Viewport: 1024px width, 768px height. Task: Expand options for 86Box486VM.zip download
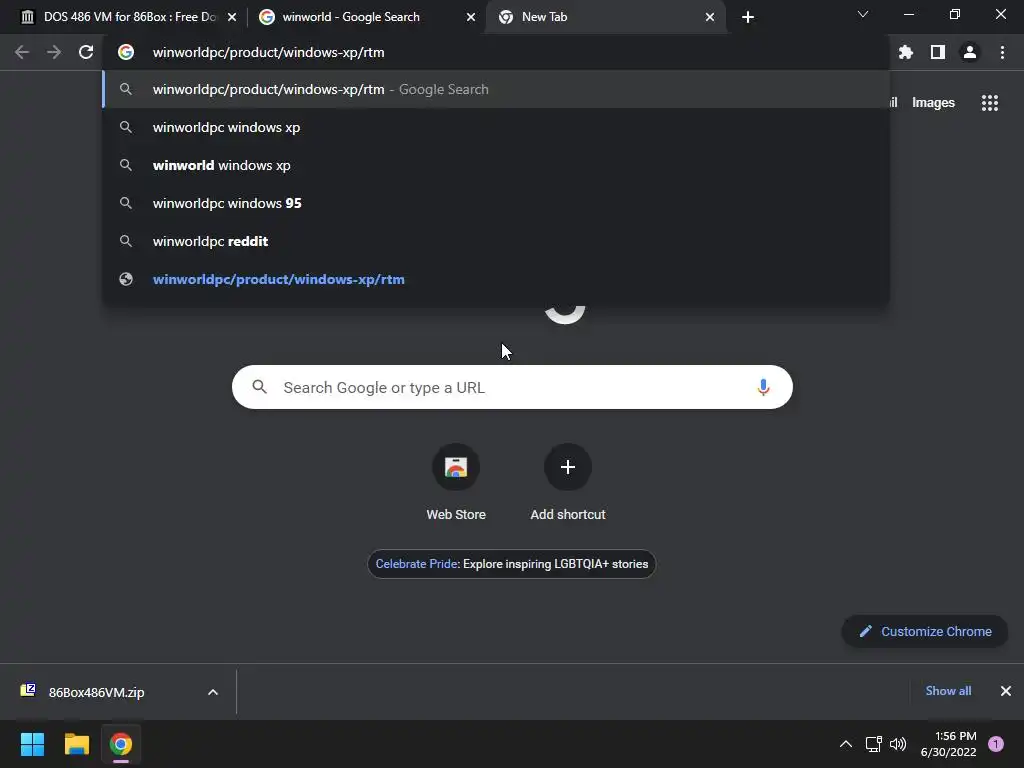pyautogui.click(x=213, y=692)
